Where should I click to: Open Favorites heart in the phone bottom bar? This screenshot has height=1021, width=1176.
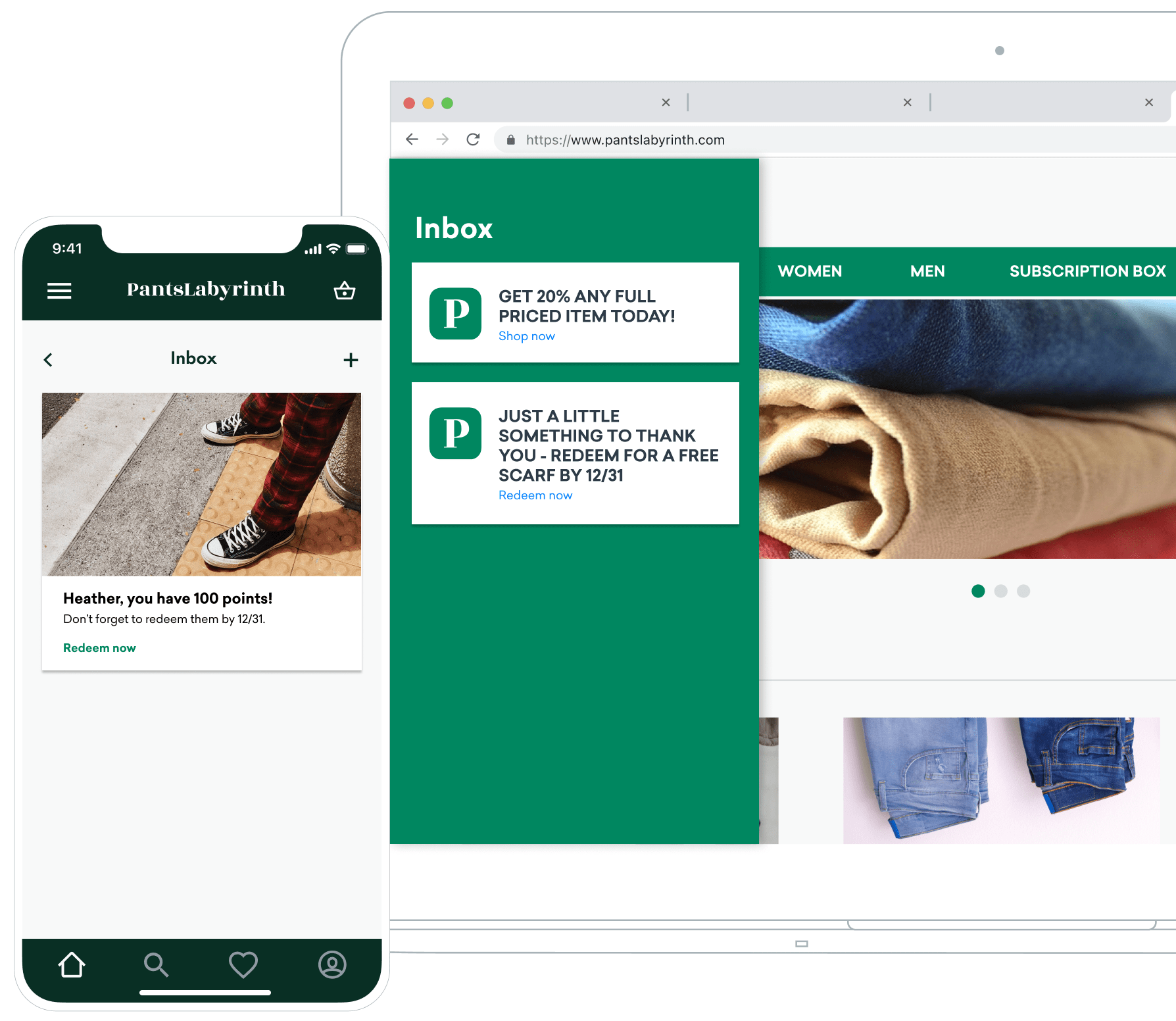[243, 964]
